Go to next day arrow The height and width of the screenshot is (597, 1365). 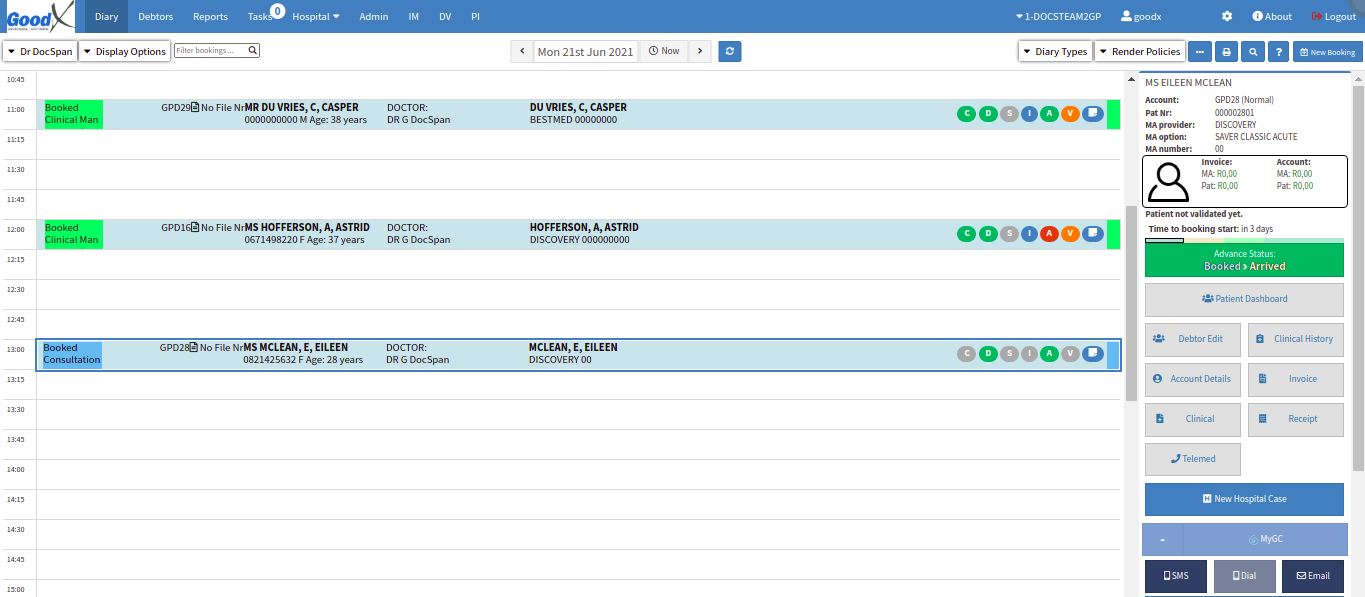coord(700,51)
